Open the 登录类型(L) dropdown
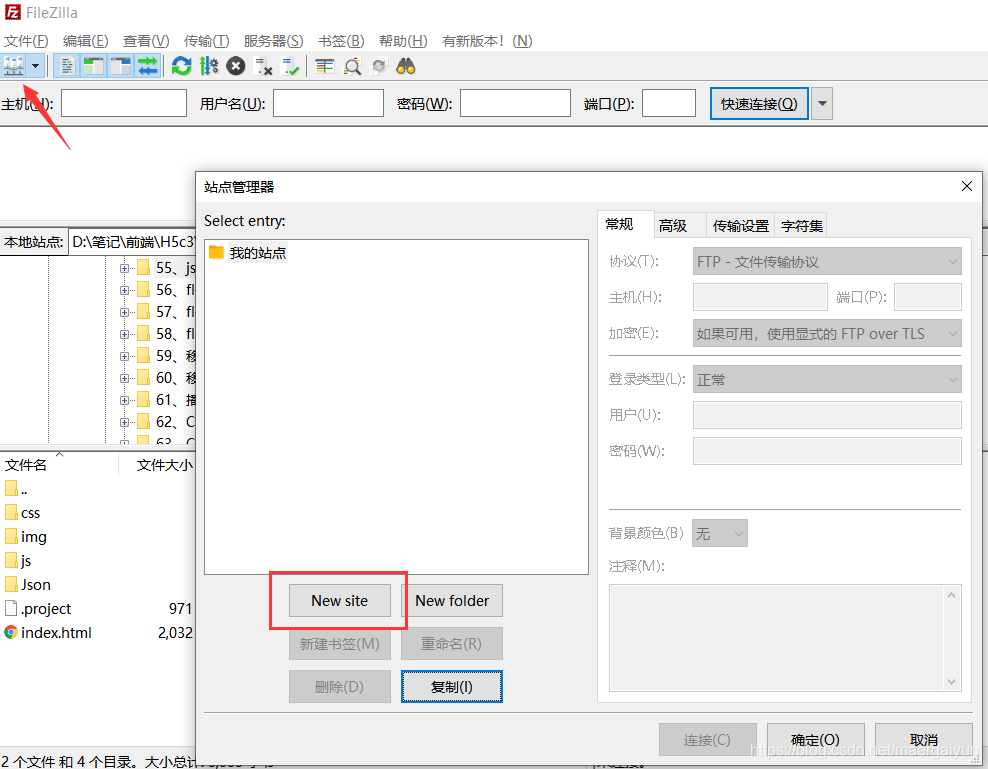 click(x=827, y=379)
